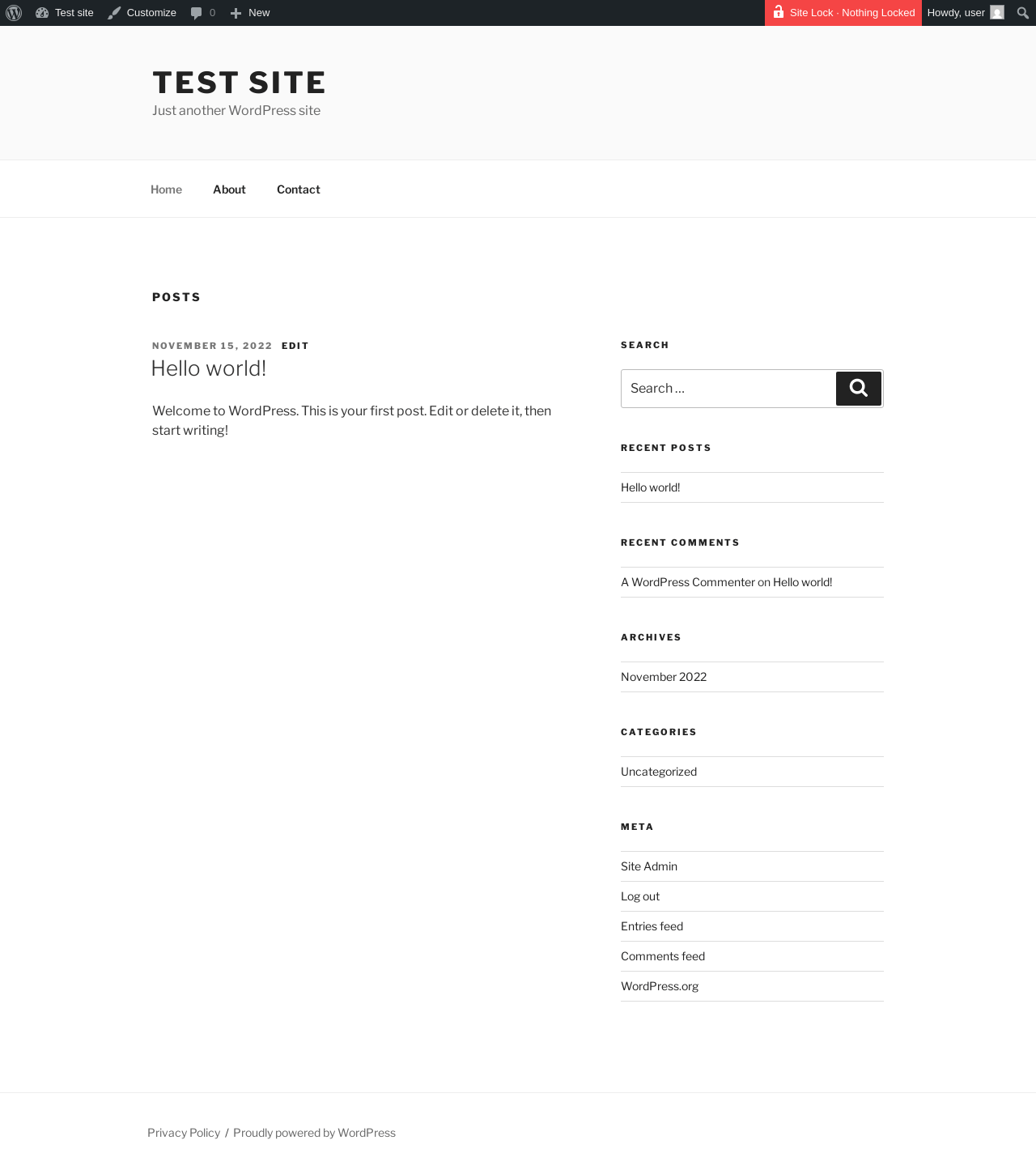This screenshot has width=1036, height=1170.
Task: Click the Edit link beside post date
Action: click(295, 346)
